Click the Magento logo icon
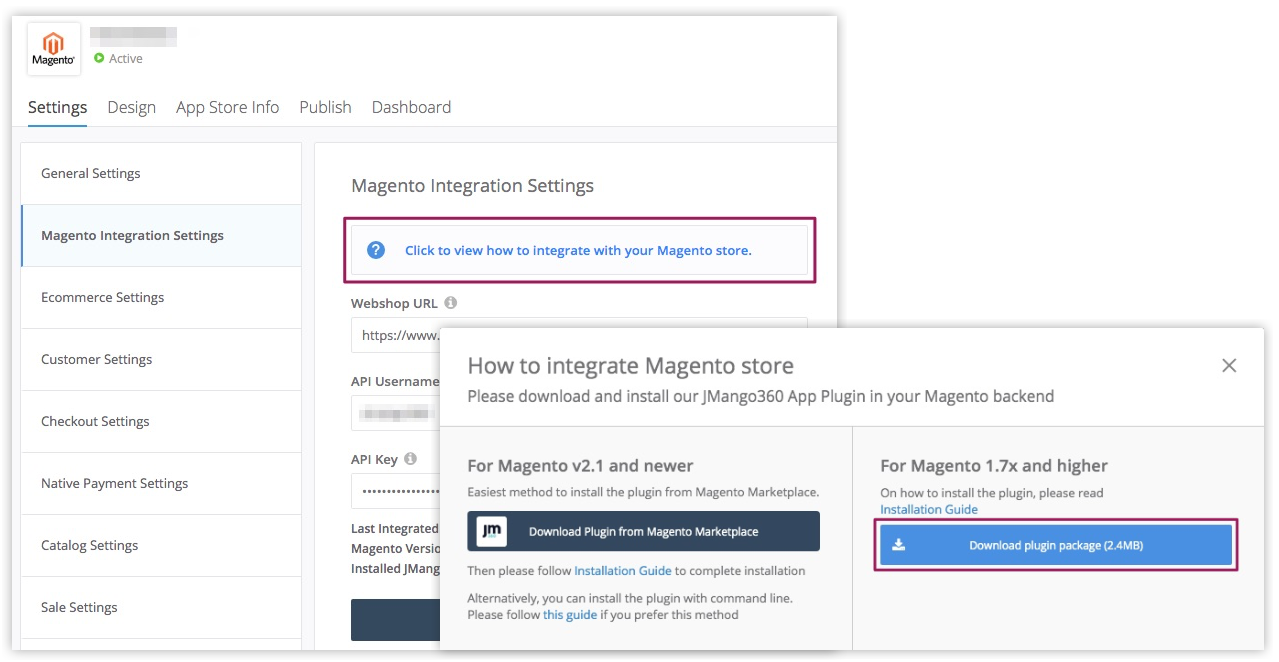 (53, 50)
